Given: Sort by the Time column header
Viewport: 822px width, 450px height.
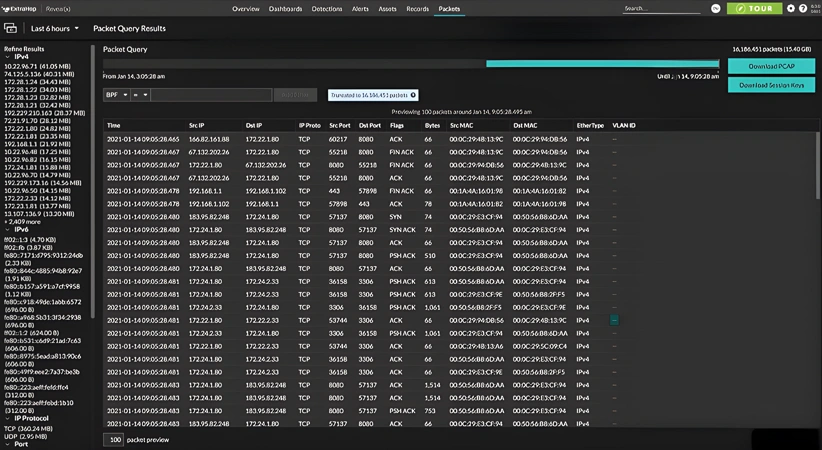Looking at the screenshot, I should click(x=114, y=125).
